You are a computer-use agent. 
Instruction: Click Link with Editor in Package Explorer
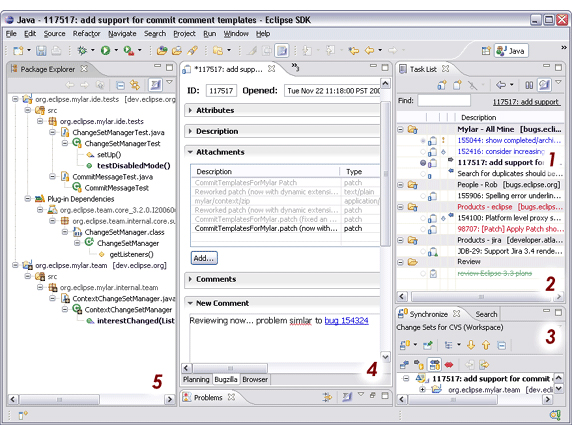(135, 85)
